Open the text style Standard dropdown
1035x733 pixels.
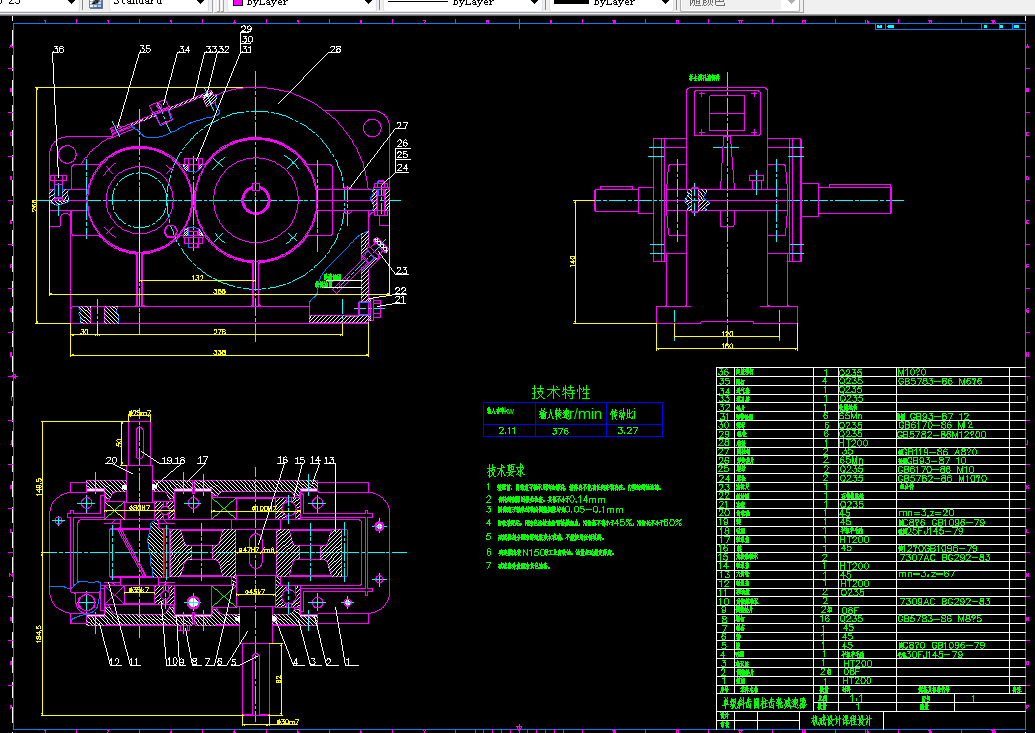pyautogui.click(x=200, y=3)
